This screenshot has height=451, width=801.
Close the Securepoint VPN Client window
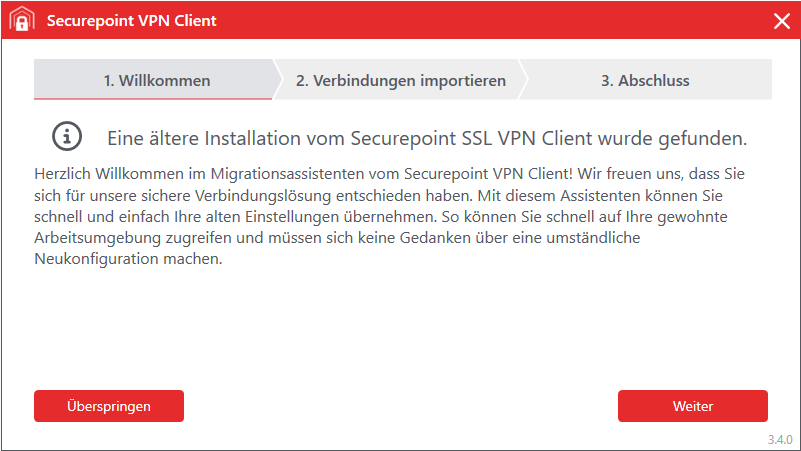tap(781, 20)
